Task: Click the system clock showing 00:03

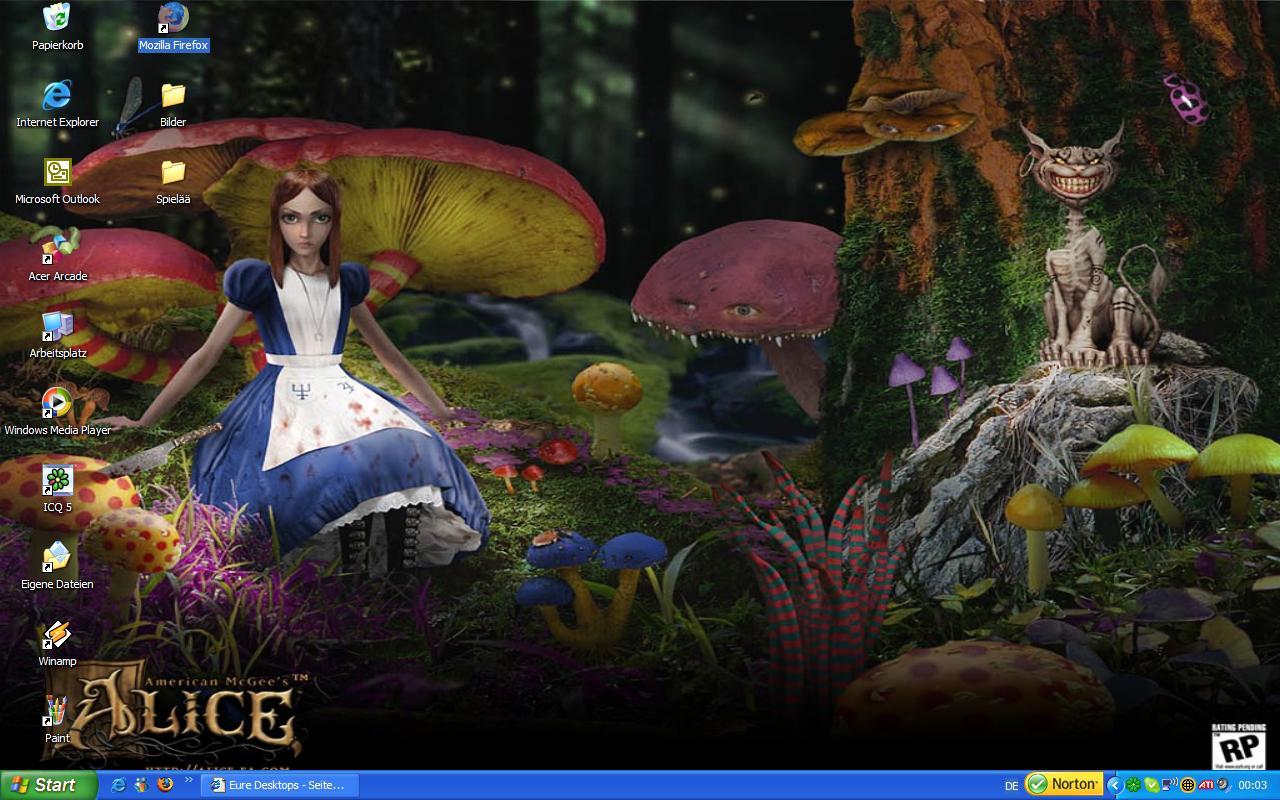Action: [x=1253, y=785]
